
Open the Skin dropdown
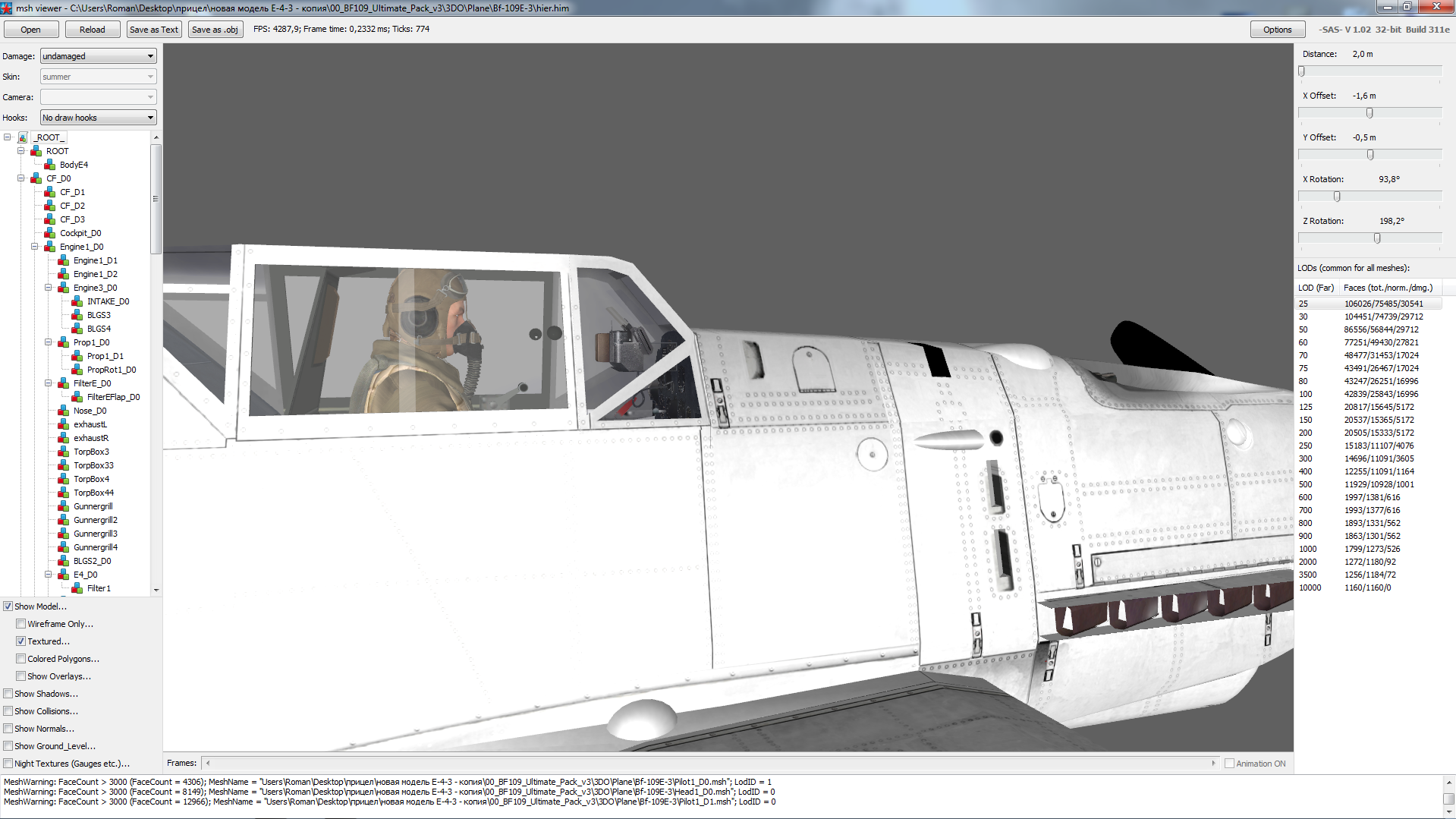[99, 77]
